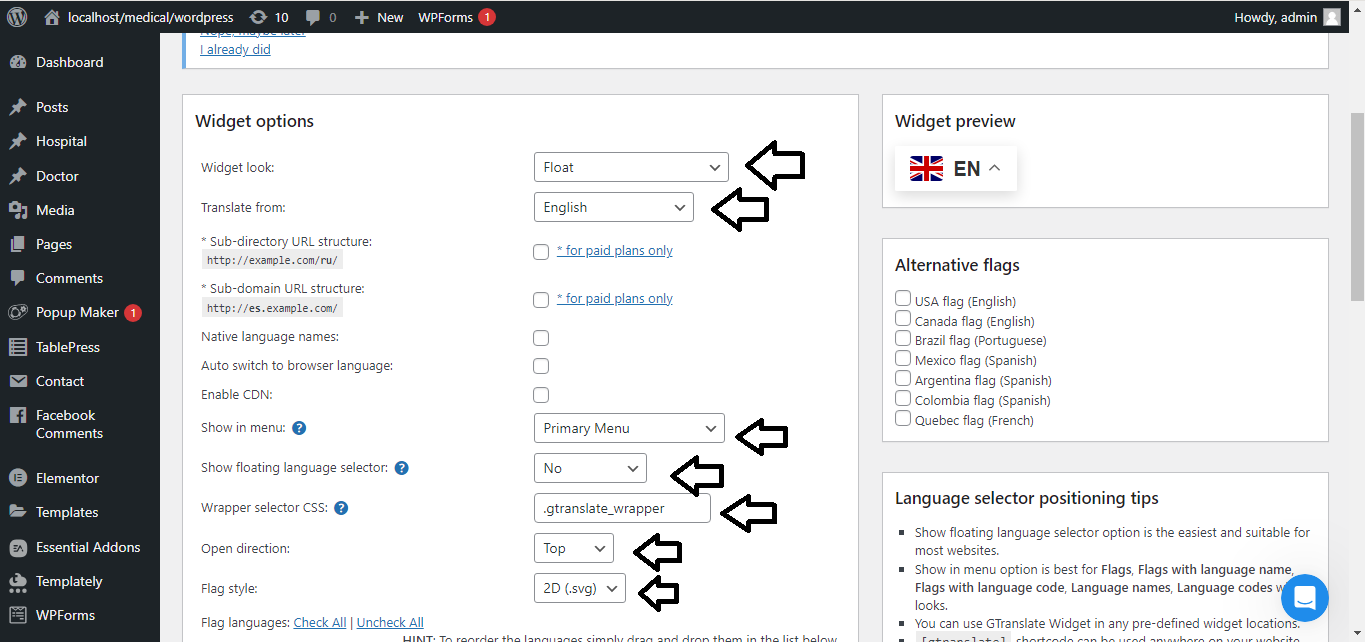The width and height of the screenshot is (1365, 642).
Task: Expand the Translate from language dropdown
Action: tap(613, 207)
